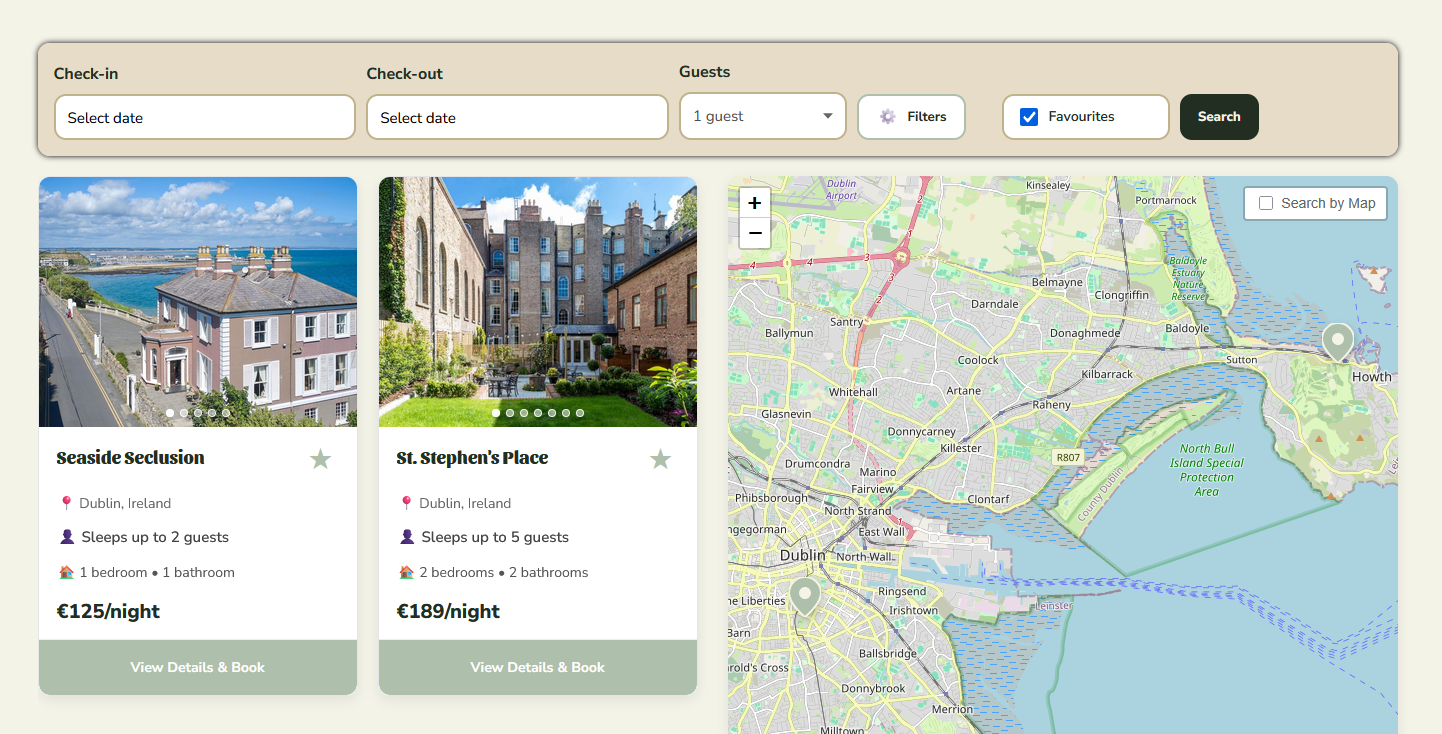Open the Check-in date picker
Screen dimensions: 1442x734
[x=205, y=117]
